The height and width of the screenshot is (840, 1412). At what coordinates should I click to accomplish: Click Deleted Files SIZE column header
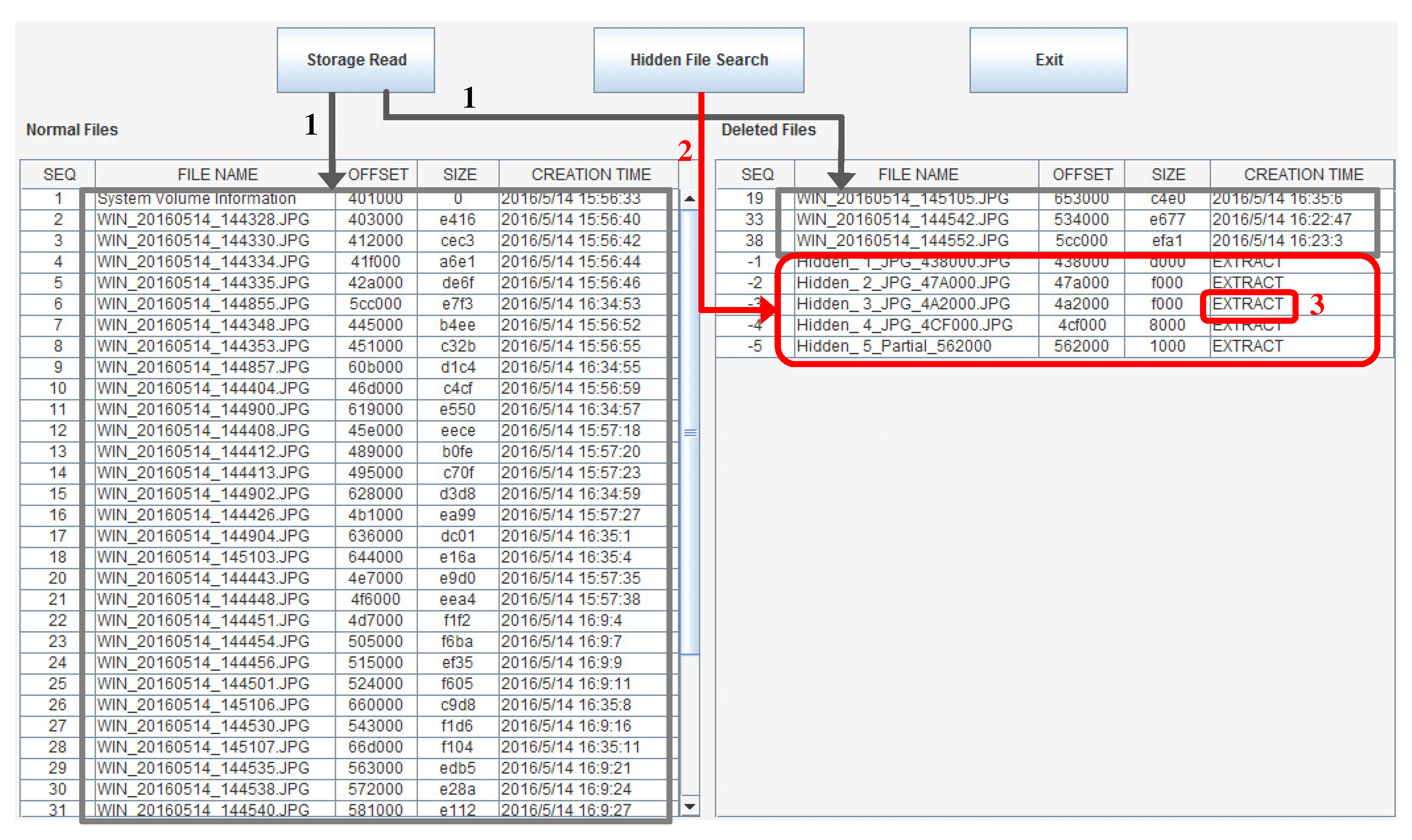click(1167, 174)
